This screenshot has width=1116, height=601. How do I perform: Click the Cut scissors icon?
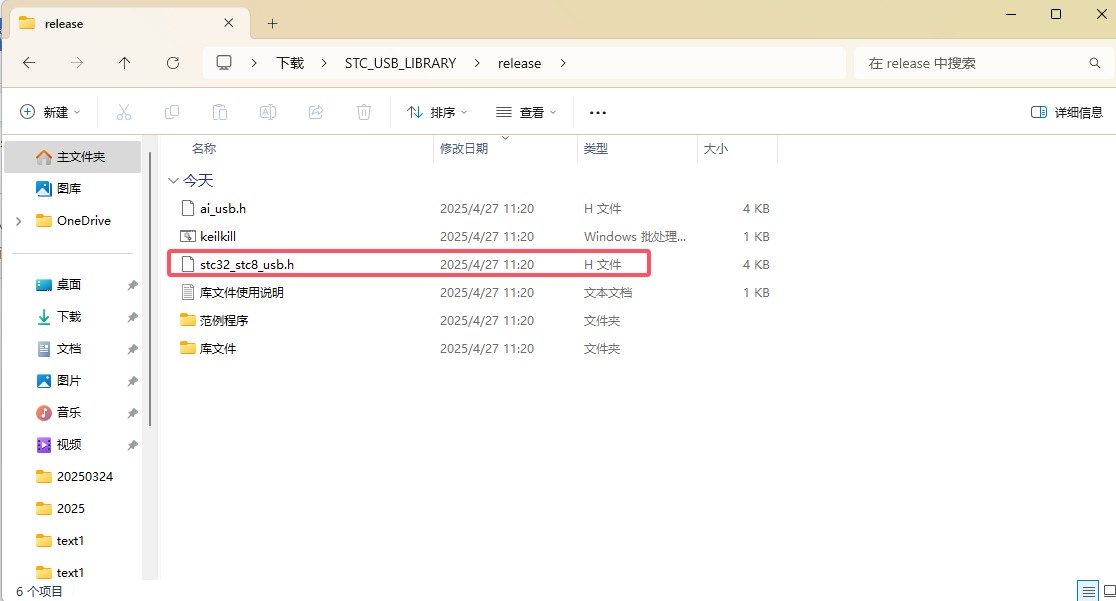click(124, 112)
